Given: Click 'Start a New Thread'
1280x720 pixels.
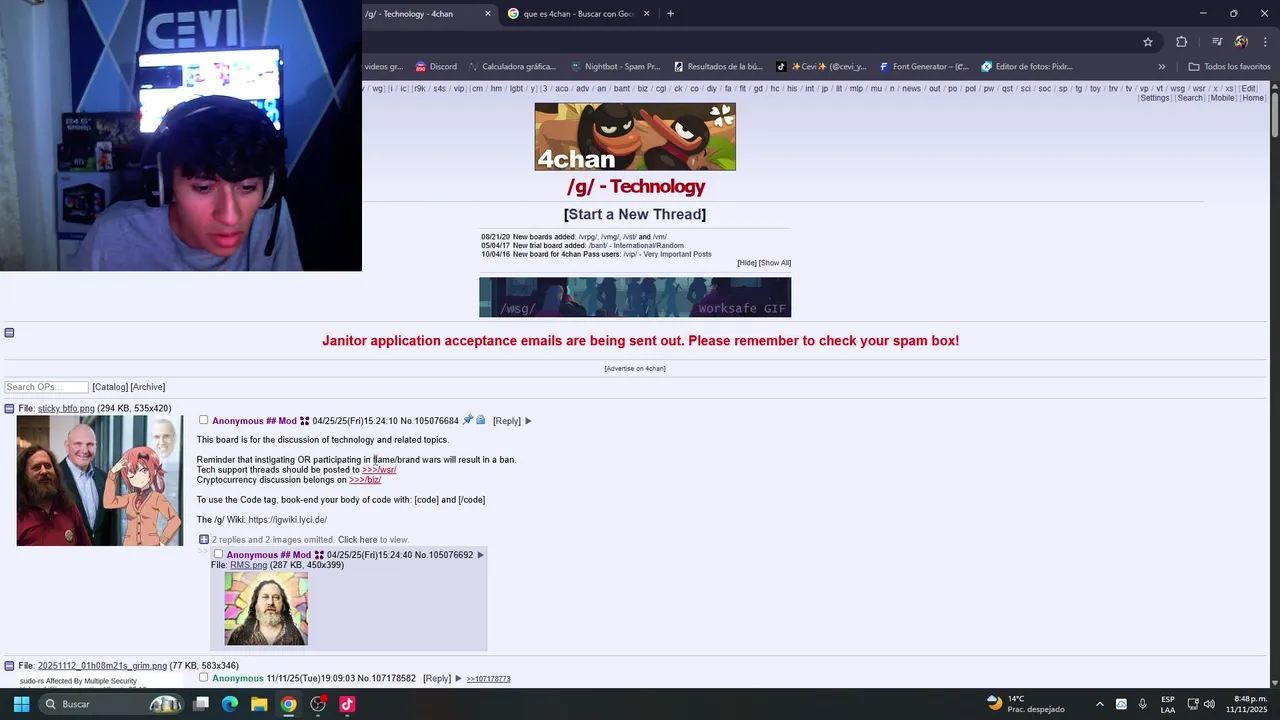Looking at the screenshot, I should [x=635, y=214].
